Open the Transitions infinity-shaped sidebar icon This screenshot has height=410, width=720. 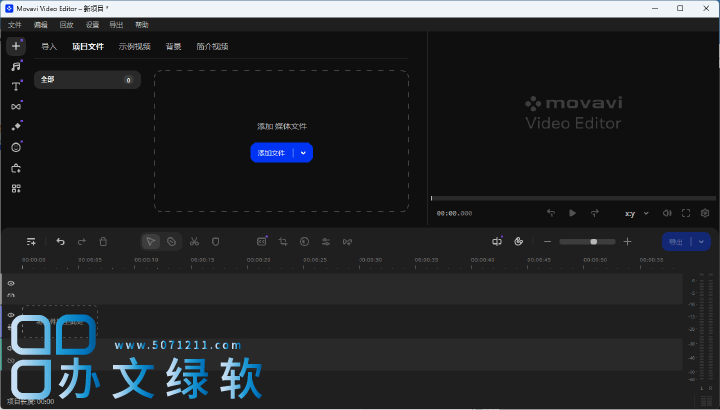coord(16,107)
